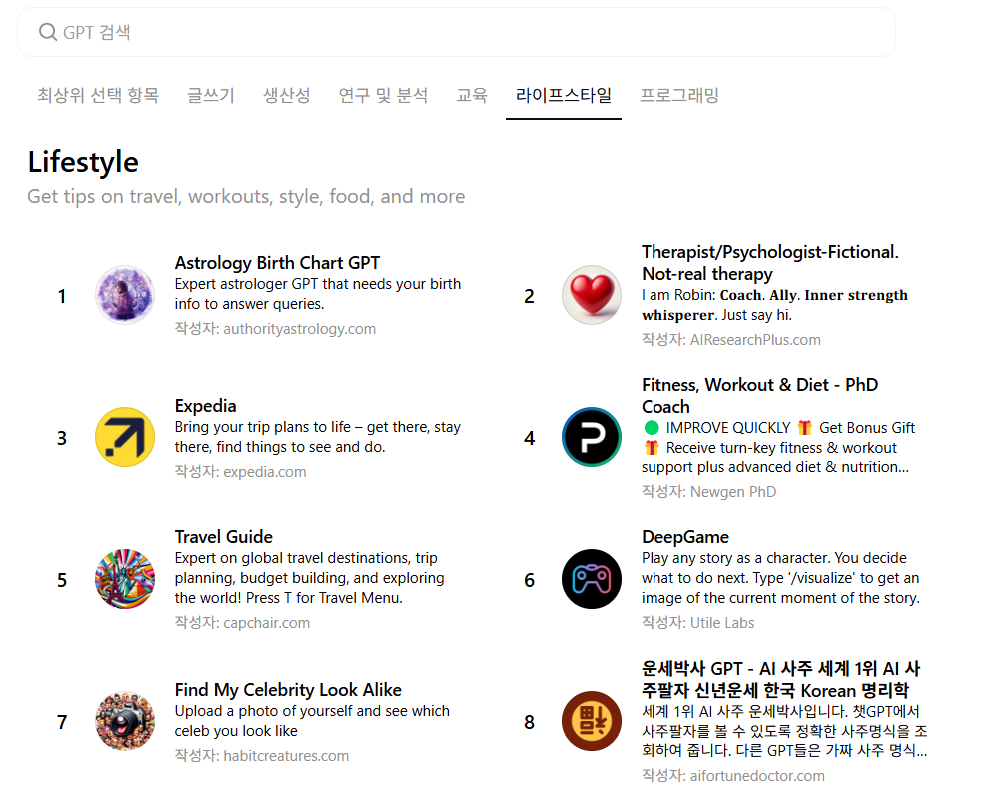
Task: Switch to the 프로그래밍 tab
Action: (x=679, y=95)
